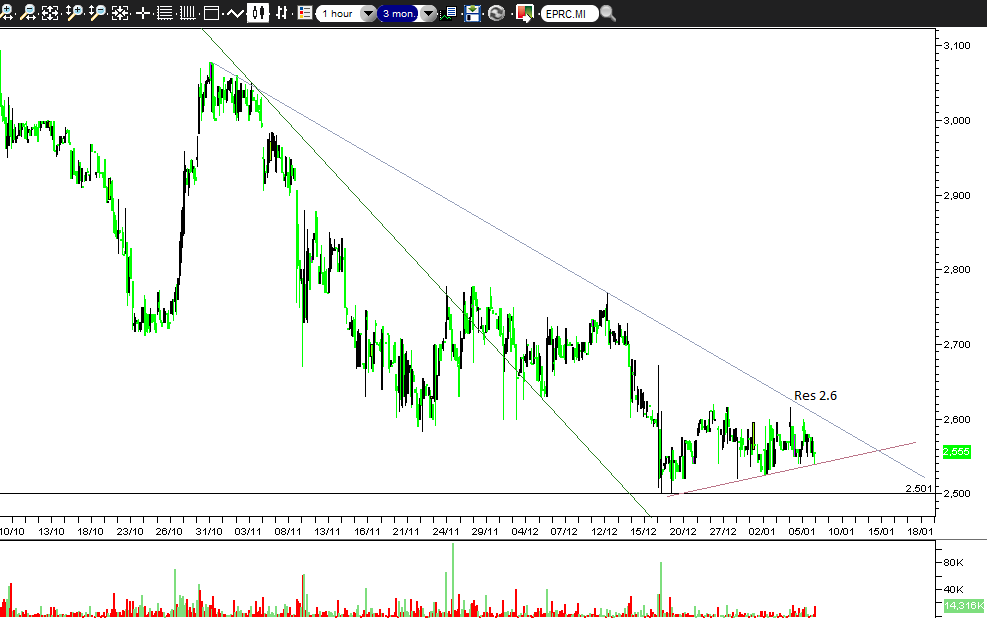Click the 31/10 date axis label

pyautogui.click(x=209, y=531)
